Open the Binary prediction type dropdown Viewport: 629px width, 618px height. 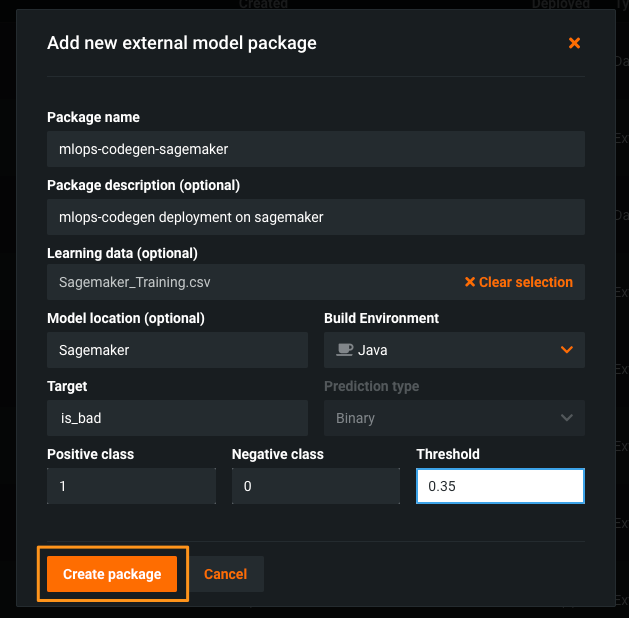click(x=454, y=418)
